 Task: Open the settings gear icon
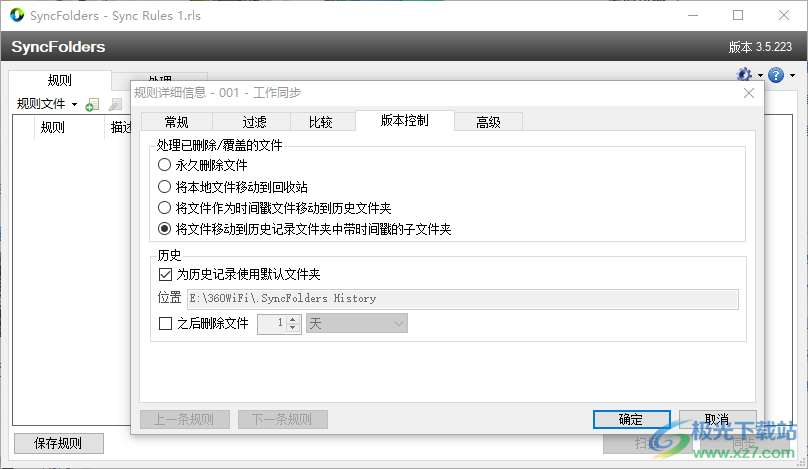click(744, 75)
